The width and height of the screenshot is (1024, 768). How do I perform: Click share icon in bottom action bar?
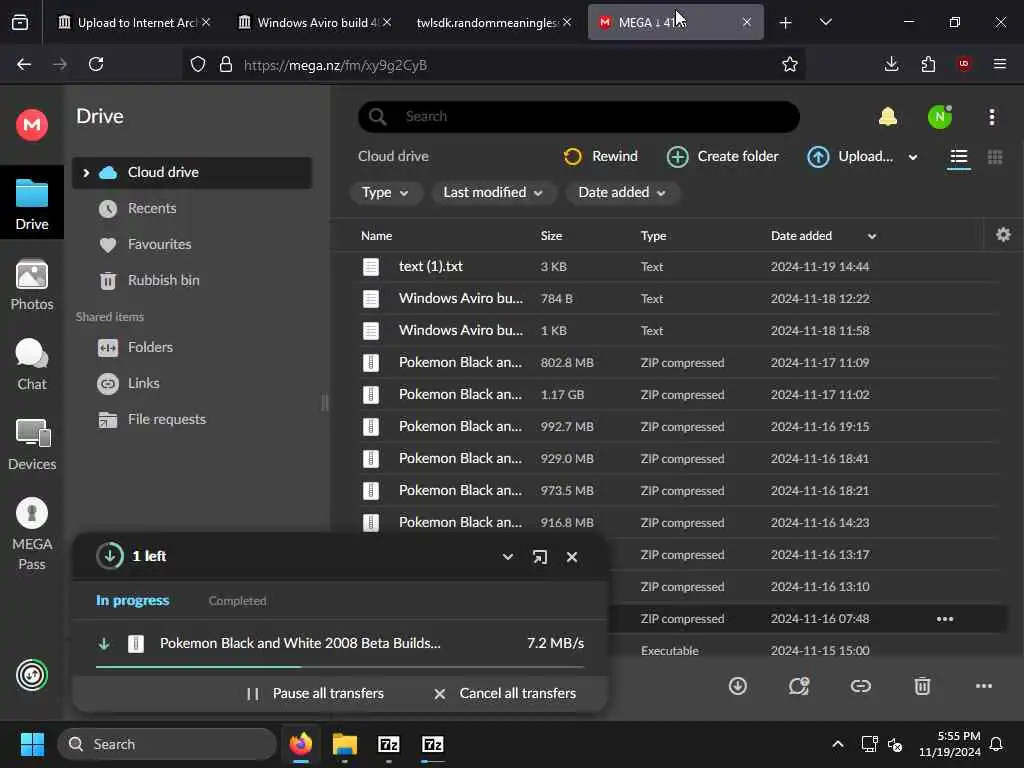(799, 686)
